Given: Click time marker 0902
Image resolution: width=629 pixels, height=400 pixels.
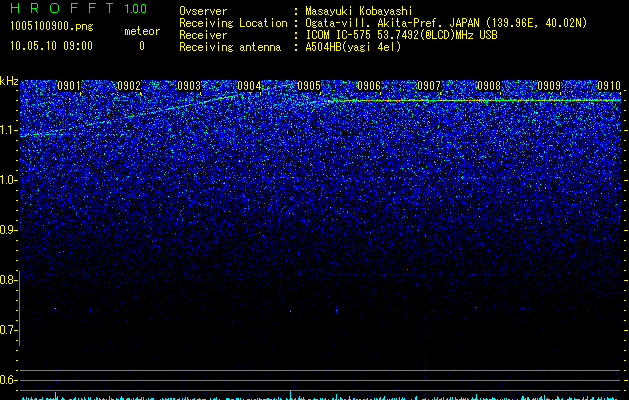Looking at the screenshot, I should point(129,86).
